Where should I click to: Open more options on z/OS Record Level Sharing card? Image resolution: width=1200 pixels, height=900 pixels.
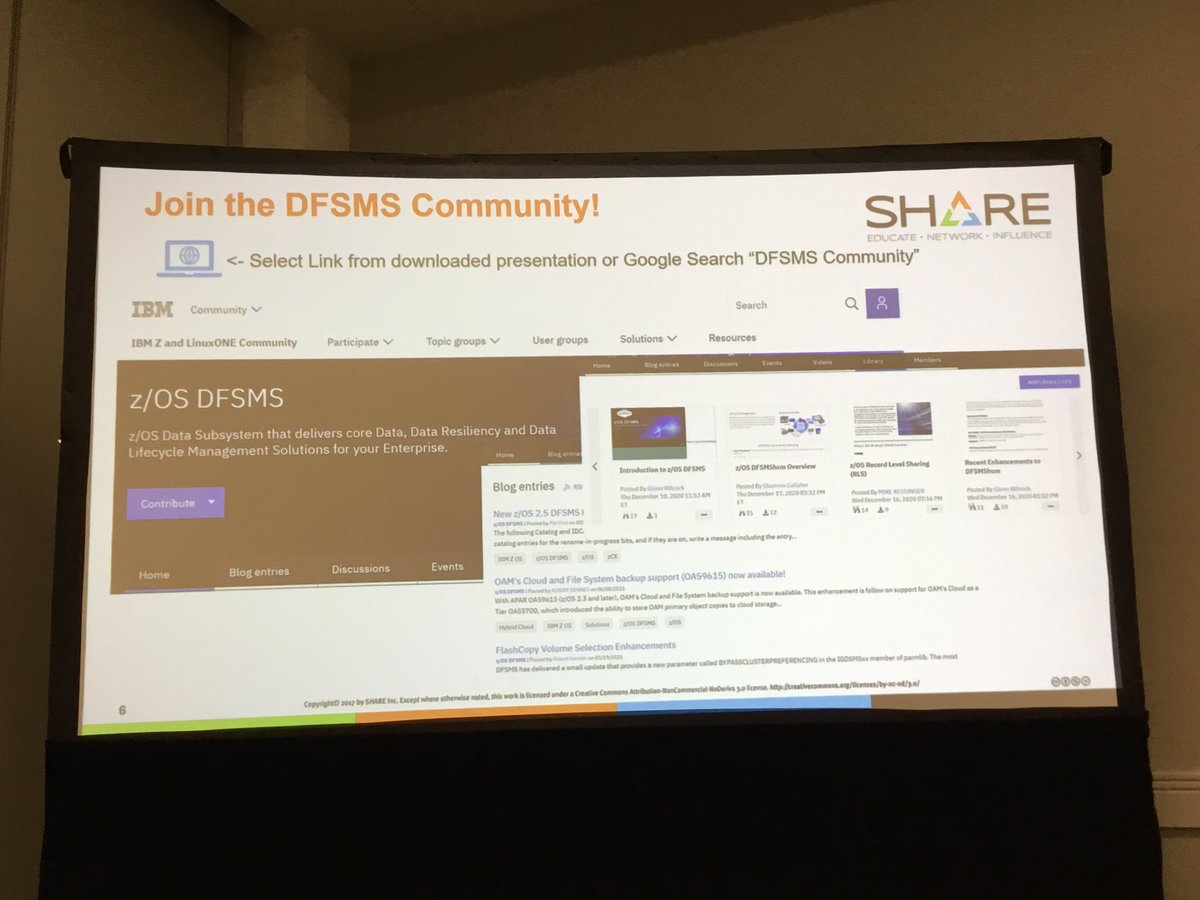pos(934,508)
